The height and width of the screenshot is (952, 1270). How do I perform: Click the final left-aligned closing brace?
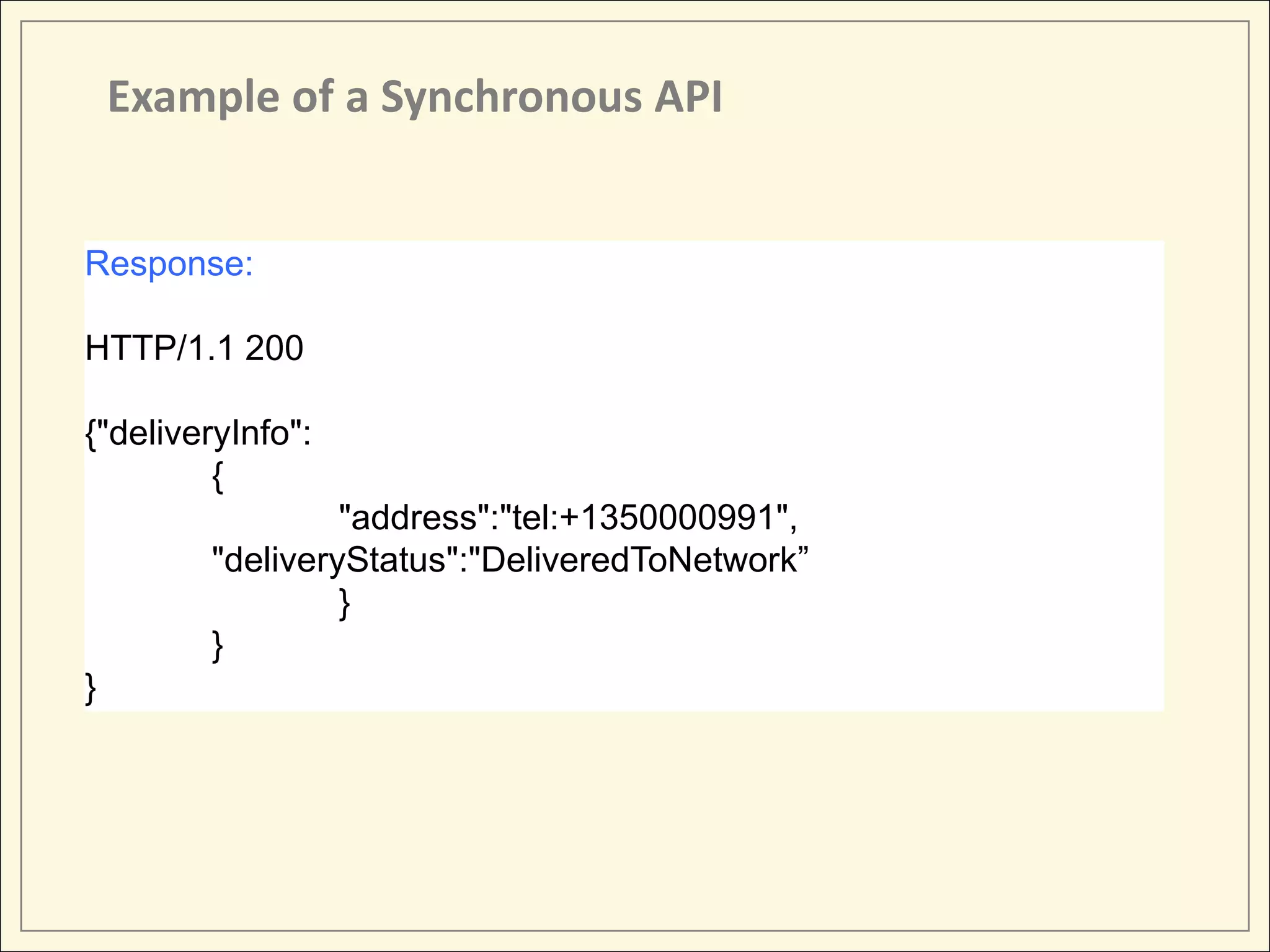pyautogui.click(x=91, y=688)
